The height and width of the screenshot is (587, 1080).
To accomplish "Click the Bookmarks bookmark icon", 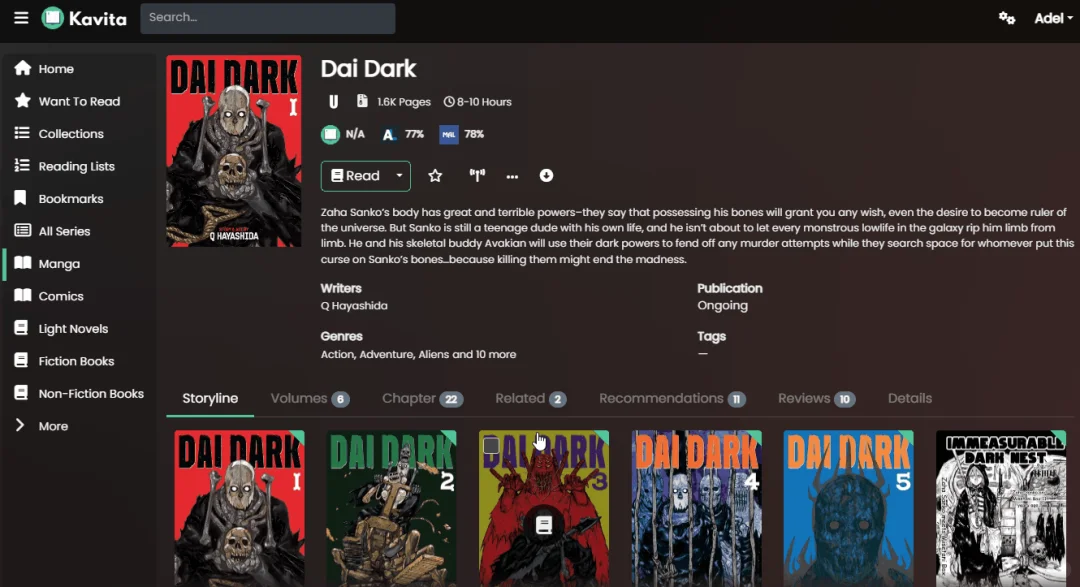I will [x=20, y=198].
